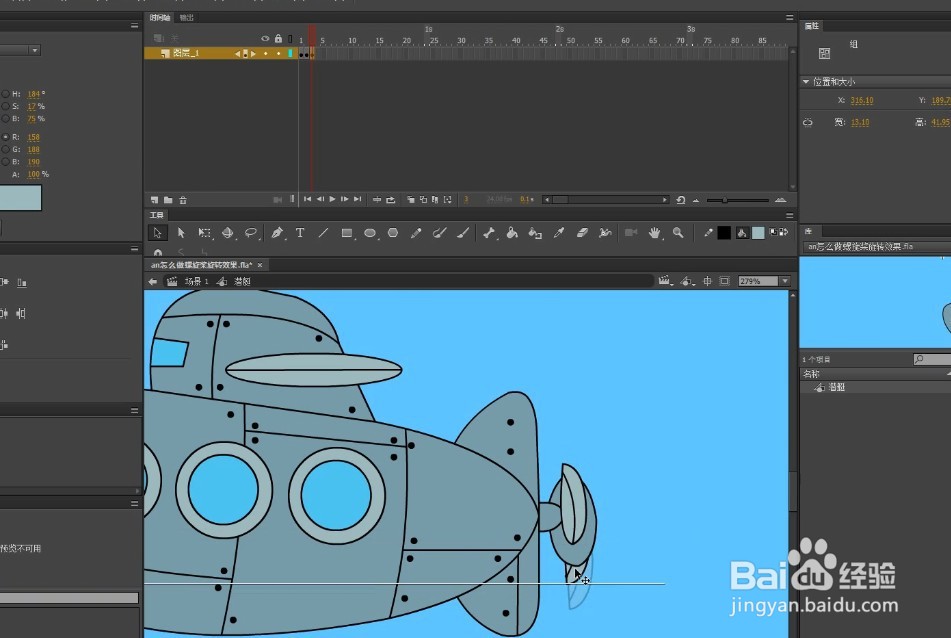951x638 pixels.
Task: Toggle loop playback in timeline
Action: point(391,200)
